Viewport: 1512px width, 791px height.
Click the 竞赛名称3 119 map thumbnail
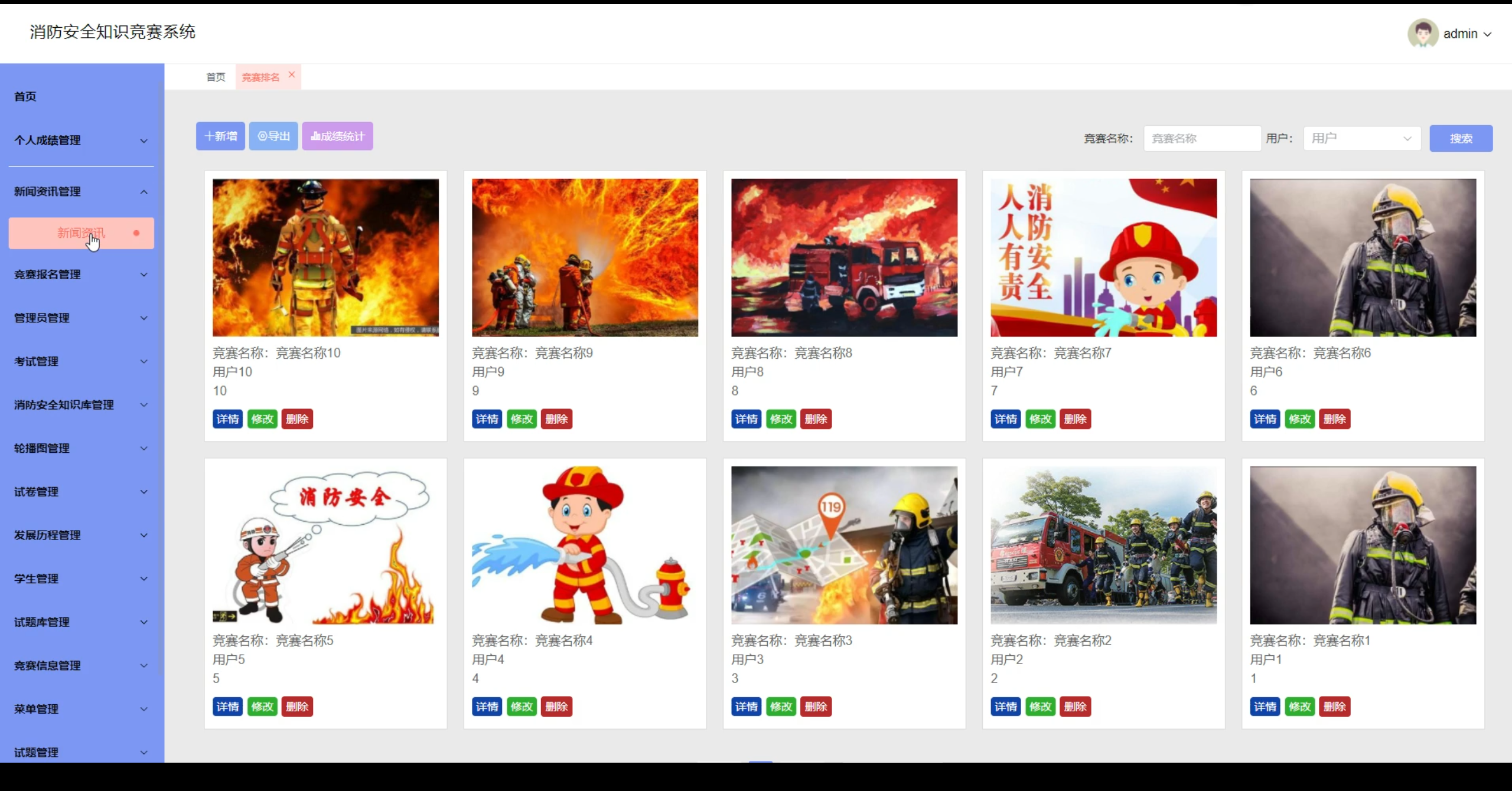(844, 545)
